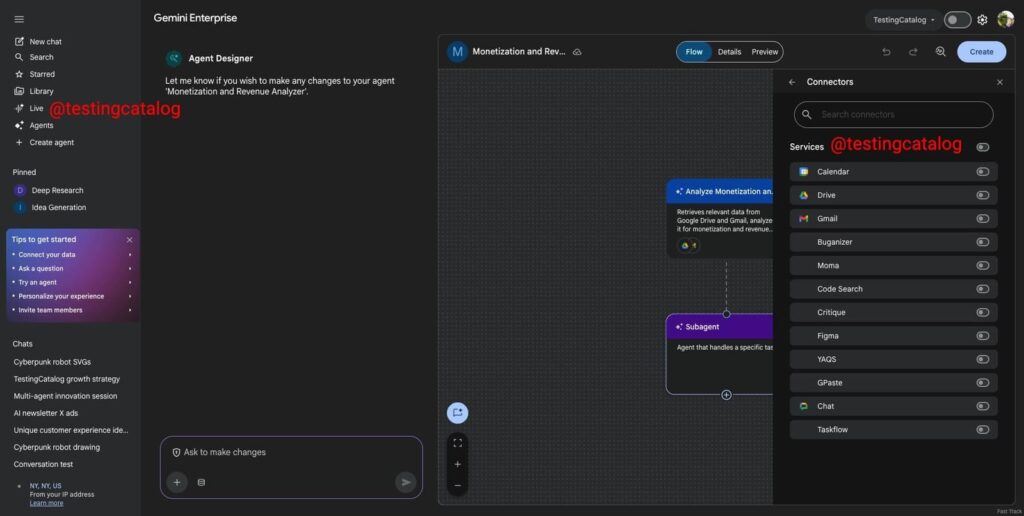1024x516 pixels.
Task: Click the attach plus button in chat box
Action: [176, 482]
